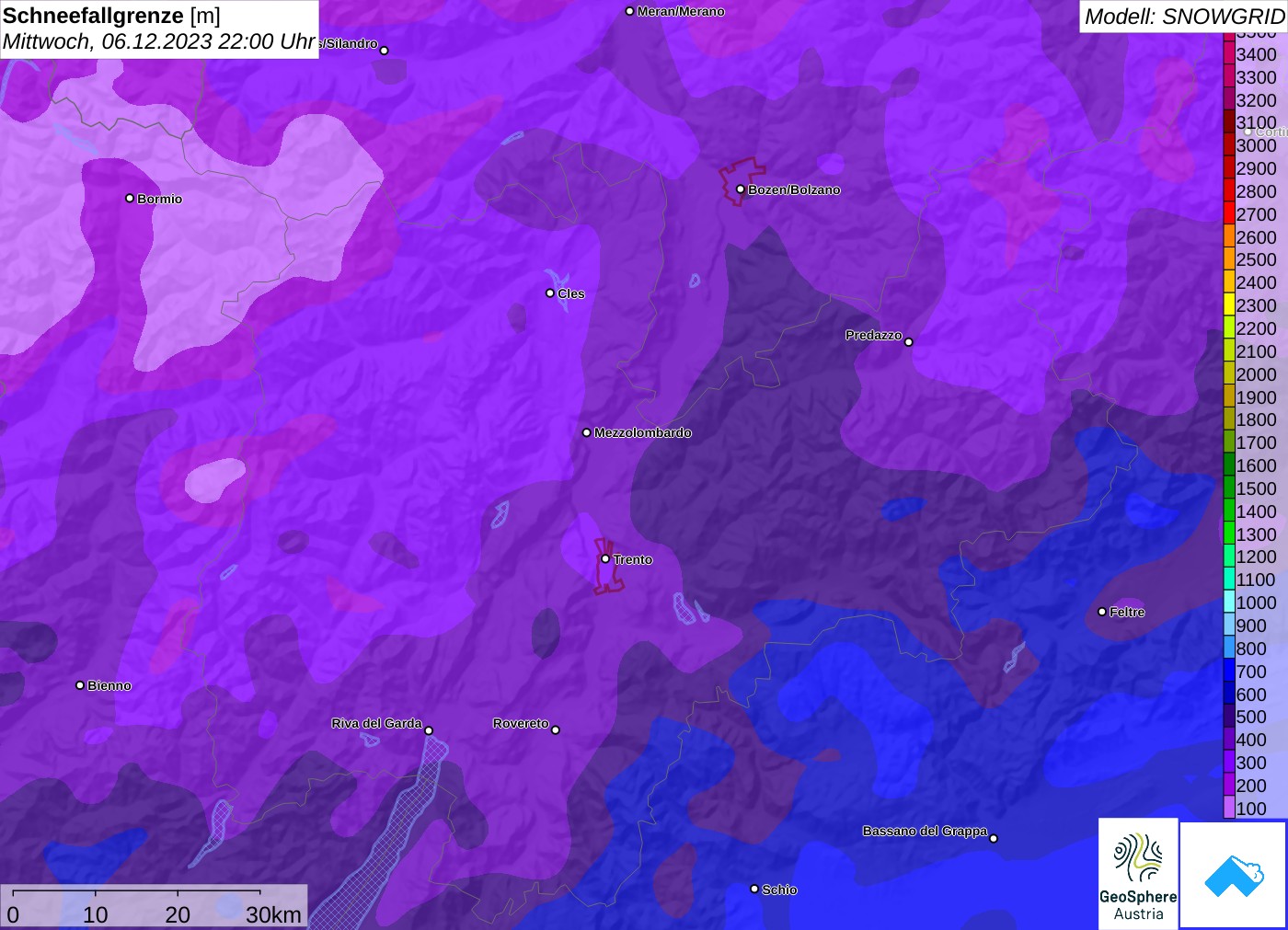Select the 2300 yellow legend swatch
Image resolution: width=1288 pixels, height=930 pixels.
[1228, 304]
